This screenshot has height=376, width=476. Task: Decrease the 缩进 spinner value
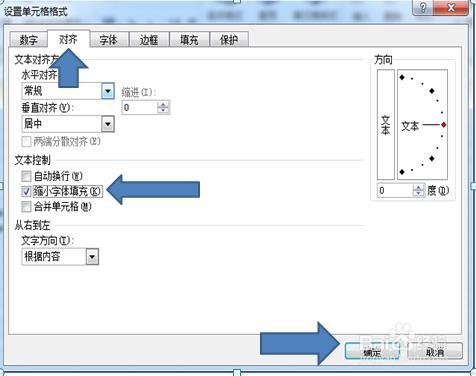tap(163, 111)
